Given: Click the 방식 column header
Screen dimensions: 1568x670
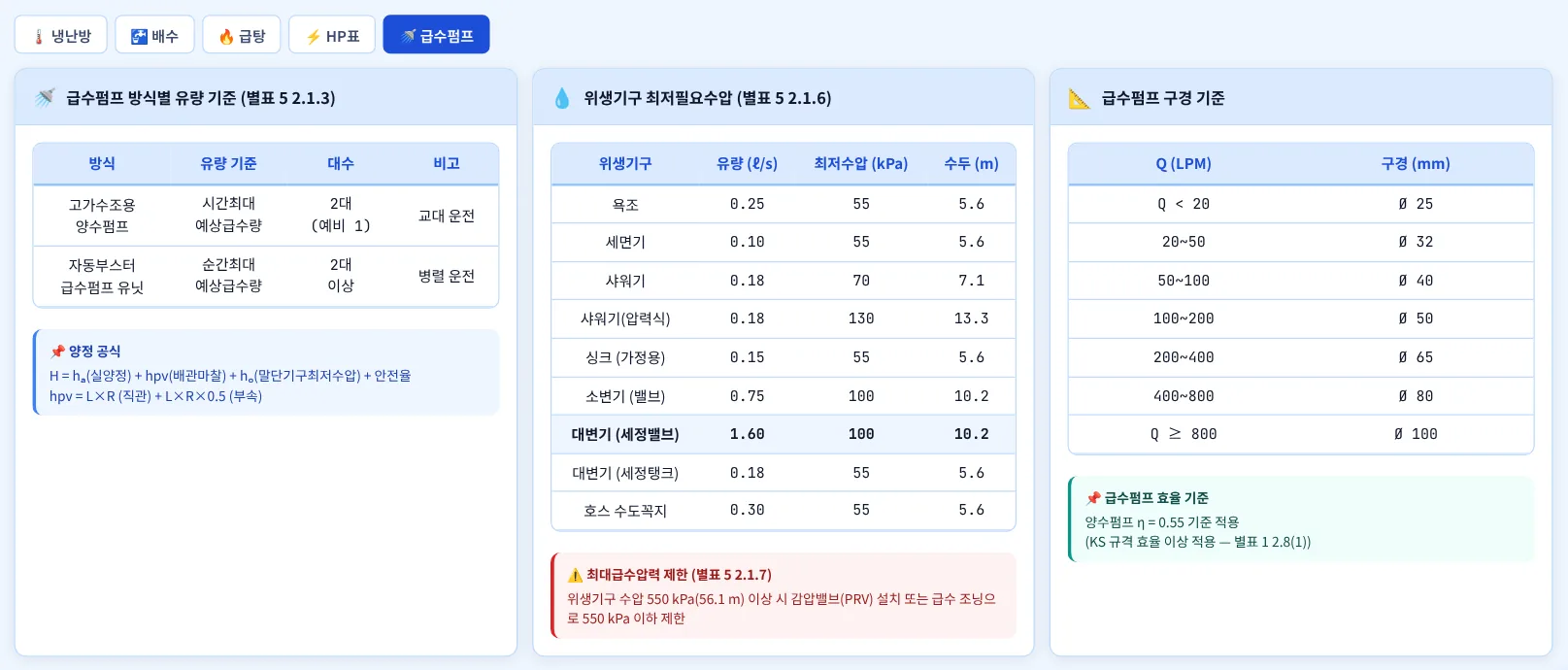Looking at the screenshot, I should click(x=102, y=164).
